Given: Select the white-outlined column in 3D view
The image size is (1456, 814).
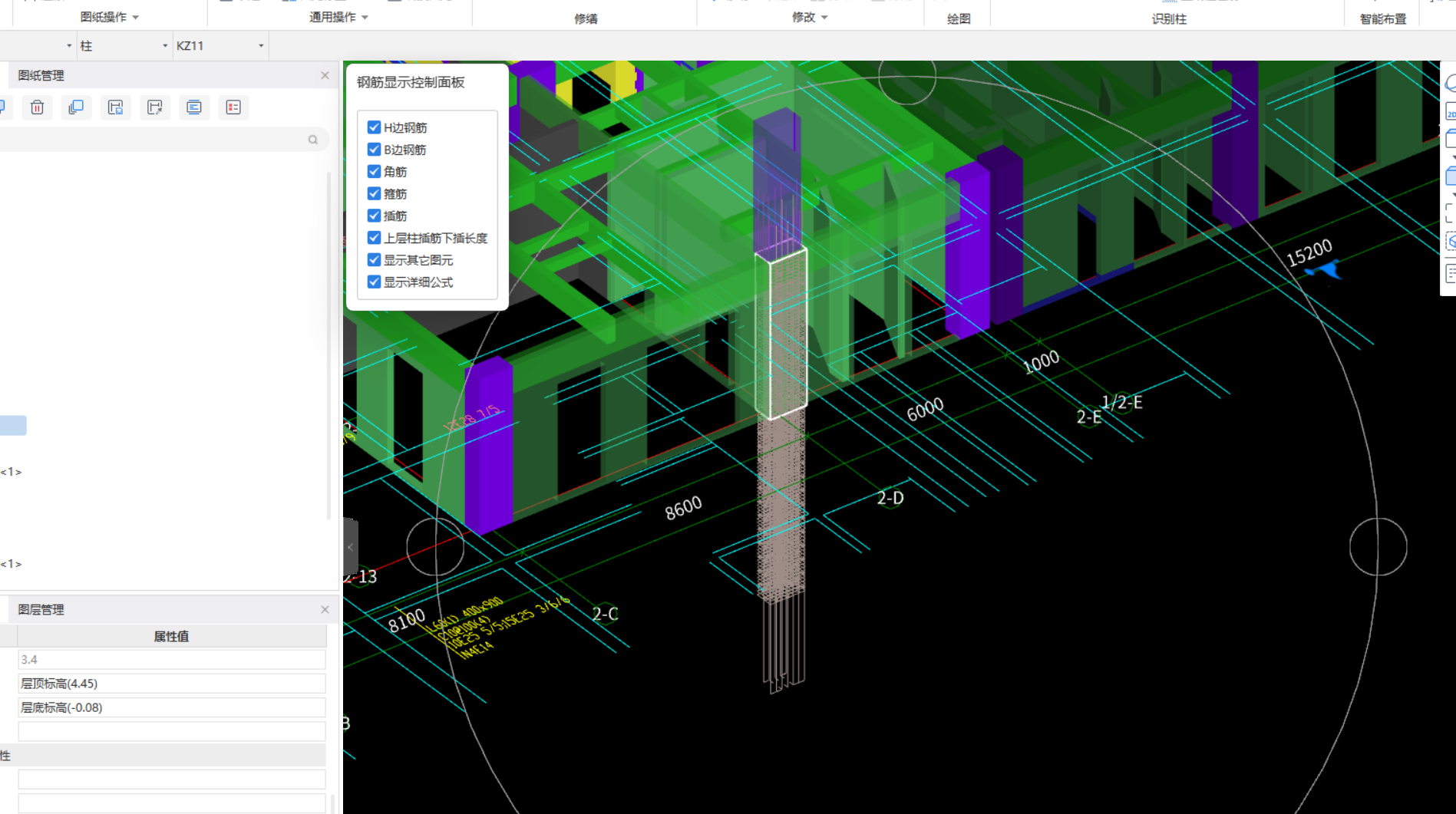Looking at the screenshot, I should click(x=781, y=334).
